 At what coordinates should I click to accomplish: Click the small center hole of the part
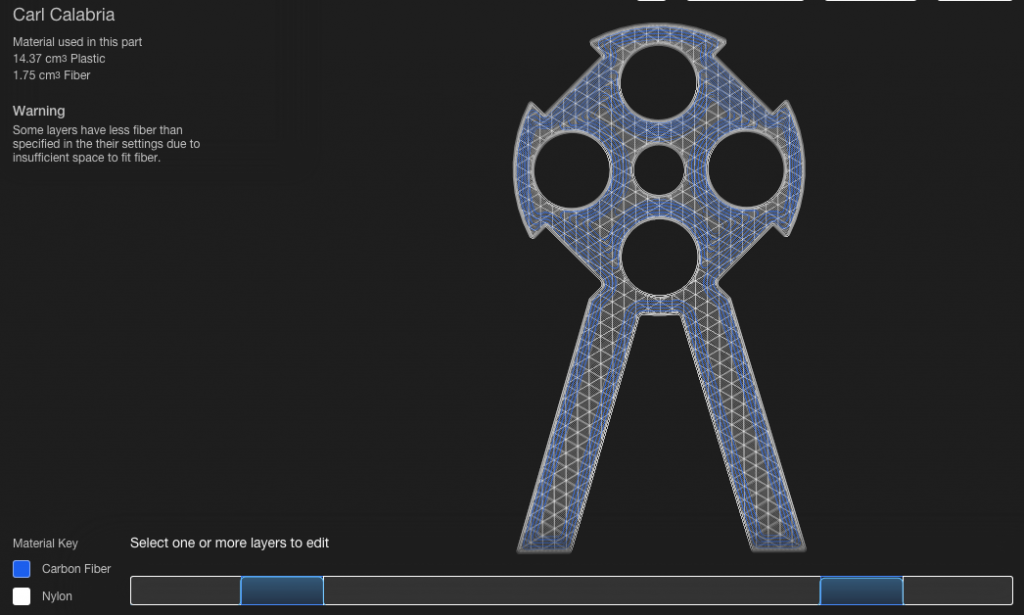[658, 170]
